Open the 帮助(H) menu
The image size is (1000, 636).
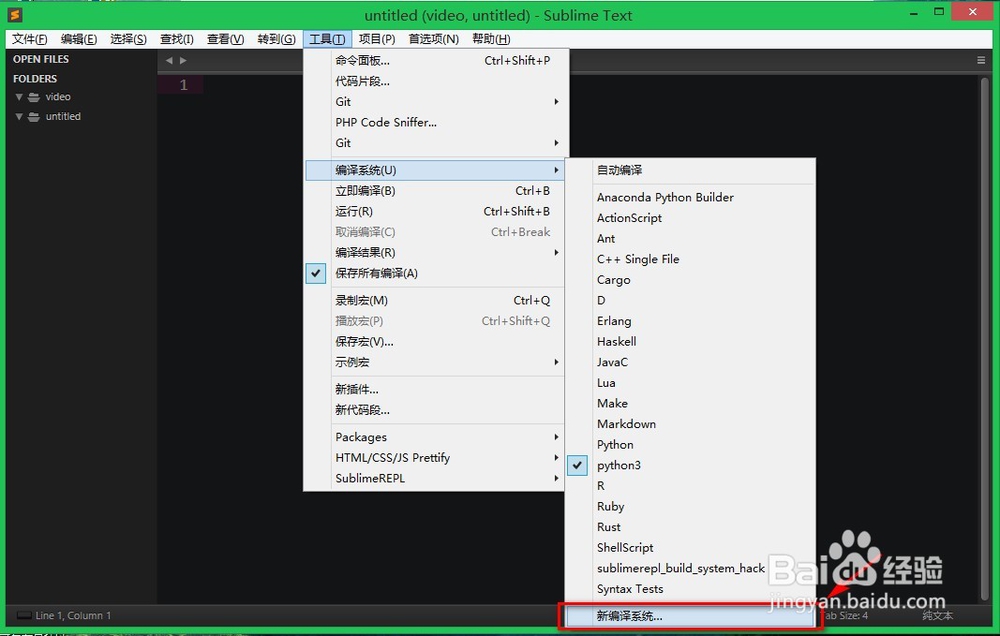(491, 39)
